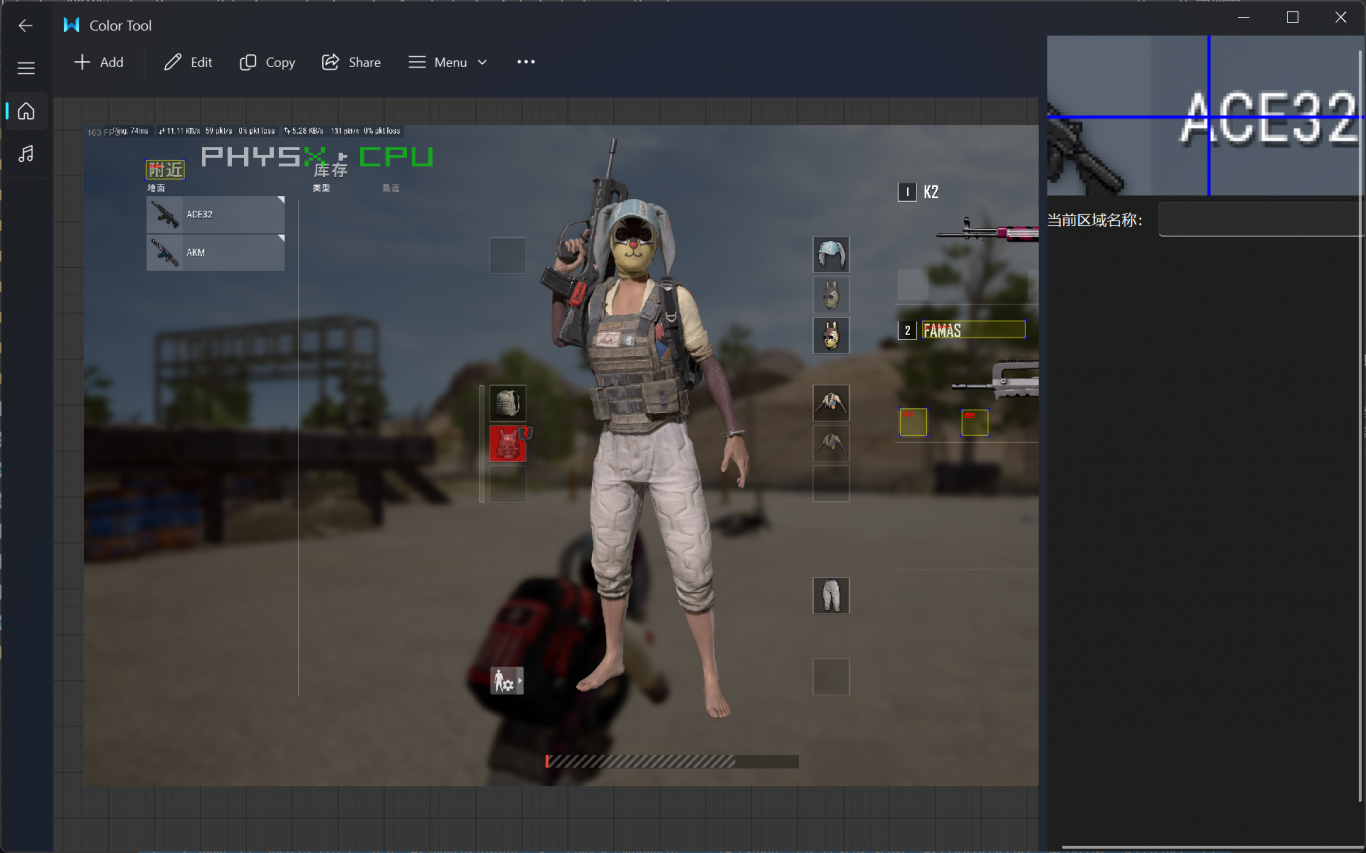Click the red vest equipment slot
Screen dimensions: 1366x853
click(508, 443)
